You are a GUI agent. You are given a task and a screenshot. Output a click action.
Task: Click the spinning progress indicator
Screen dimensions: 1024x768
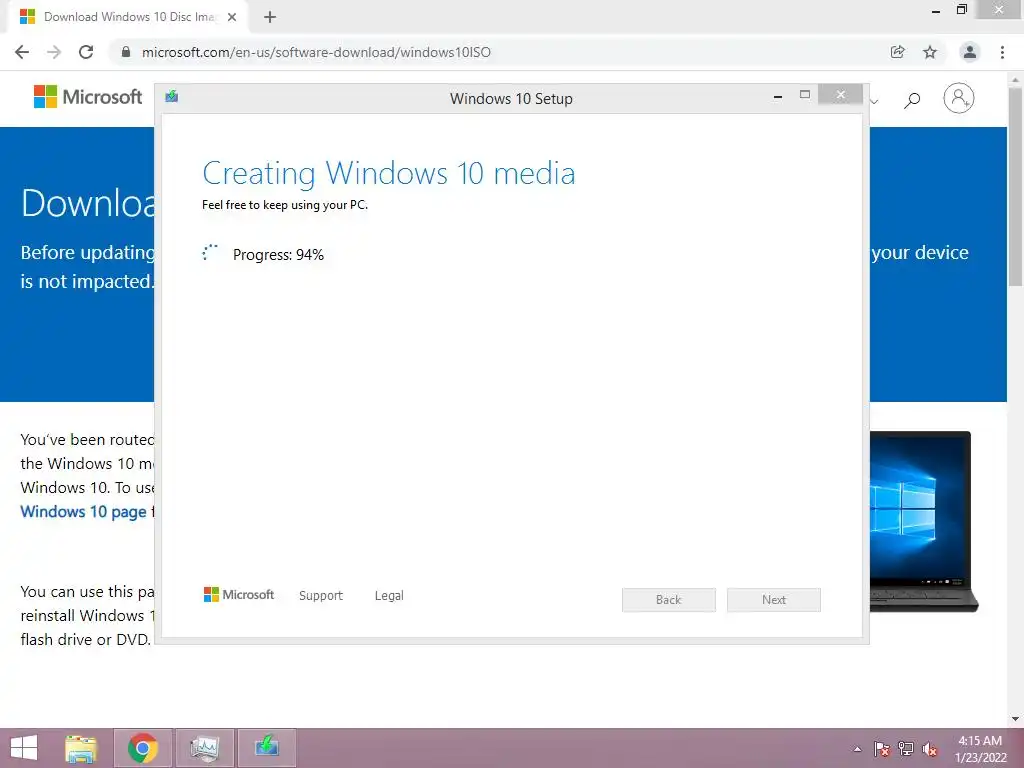(210, 253)
